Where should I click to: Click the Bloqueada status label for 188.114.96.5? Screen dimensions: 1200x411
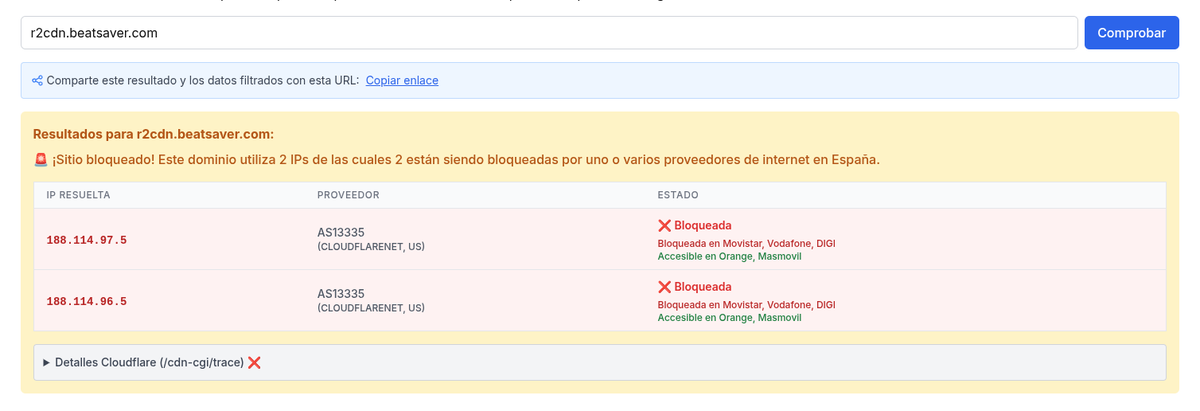point(703,287)
